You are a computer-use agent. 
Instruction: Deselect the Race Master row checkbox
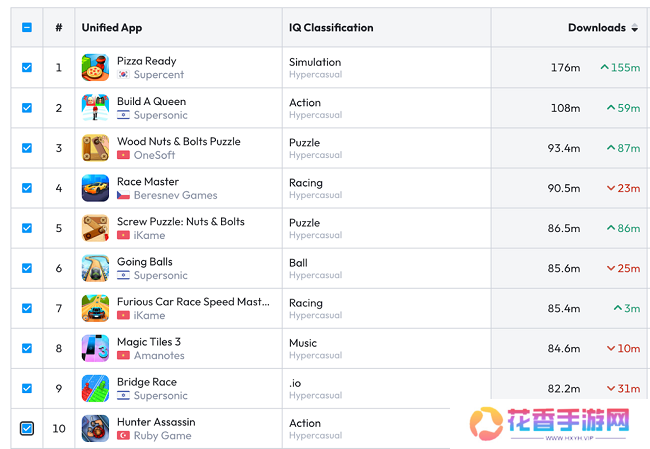point(27,188)
